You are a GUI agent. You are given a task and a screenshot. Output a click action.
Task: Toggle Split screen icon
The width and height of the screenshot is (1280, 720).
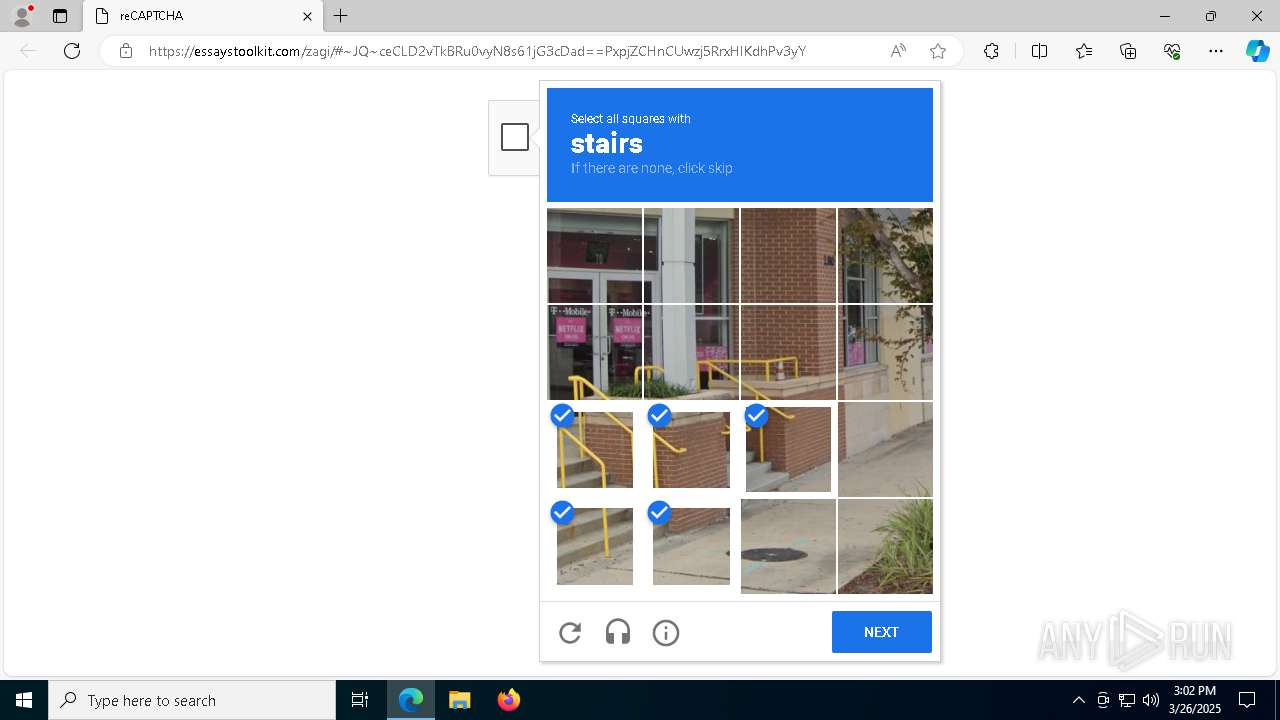[1039, 51]
